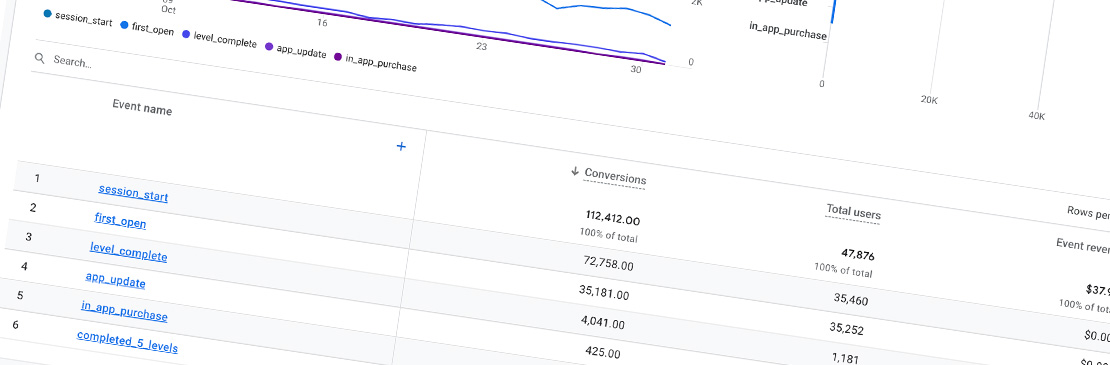Click the 2K label on the line chart axis
The height and width of the screenshot is (365, 1110).
pos(696,3)
